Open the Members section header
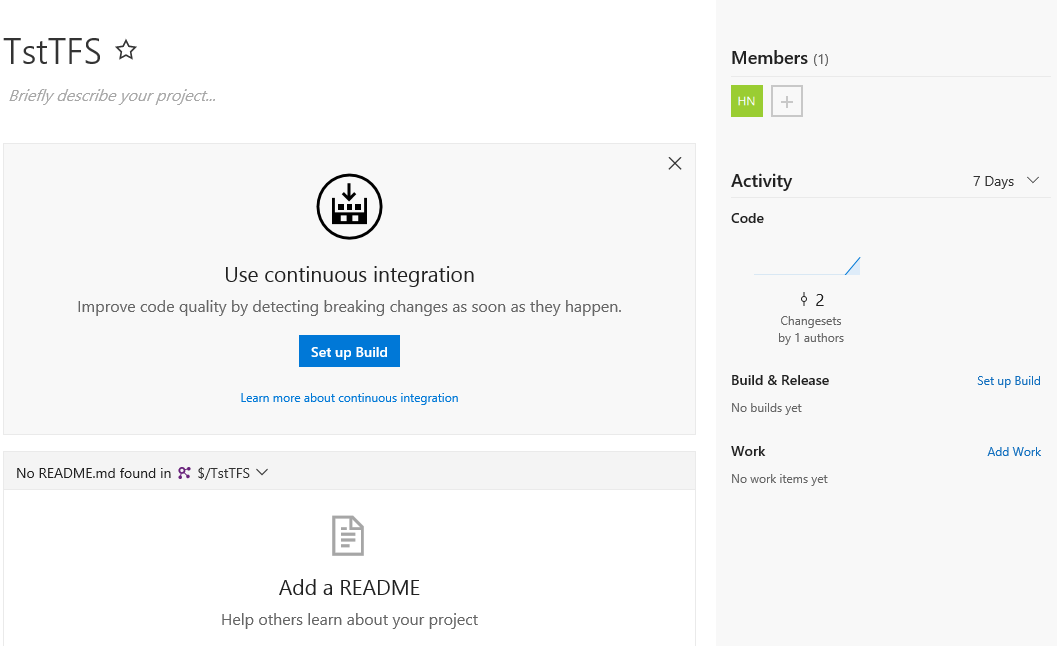This screenshot has width=1057, height=646. [767, 58]
